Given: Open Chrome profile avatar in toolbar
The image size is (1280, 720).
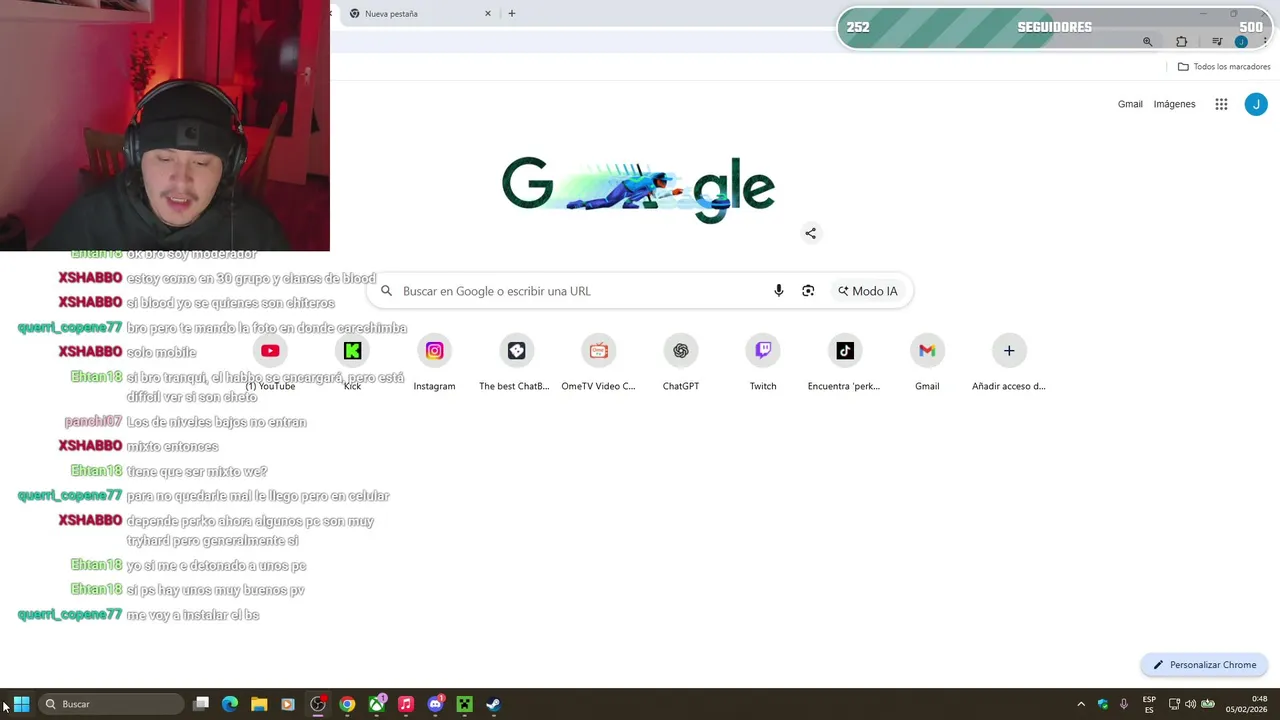Looking at the screenshot, I should pyautogui.click(x=1241, y=42).
